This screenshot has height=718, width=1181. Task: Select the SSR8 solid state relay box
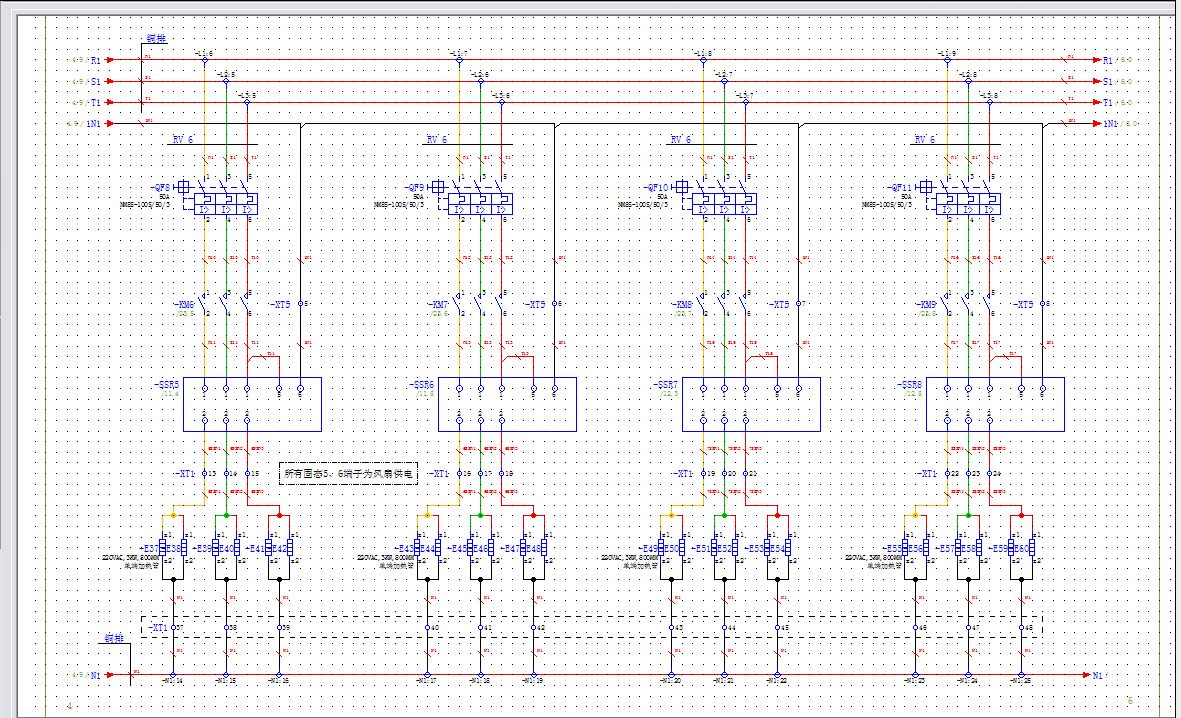[995, 404]
